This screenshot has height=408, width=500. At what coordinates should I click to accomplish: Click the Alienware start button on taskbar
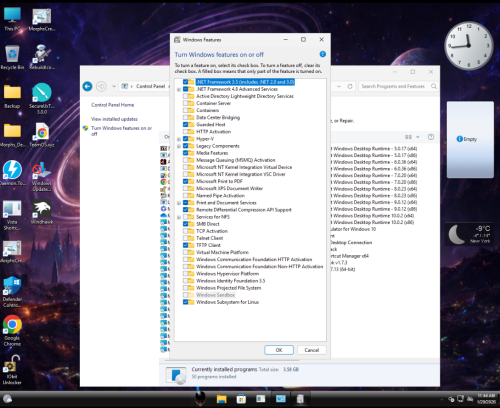pyautogui.click(x=200, y=398)
